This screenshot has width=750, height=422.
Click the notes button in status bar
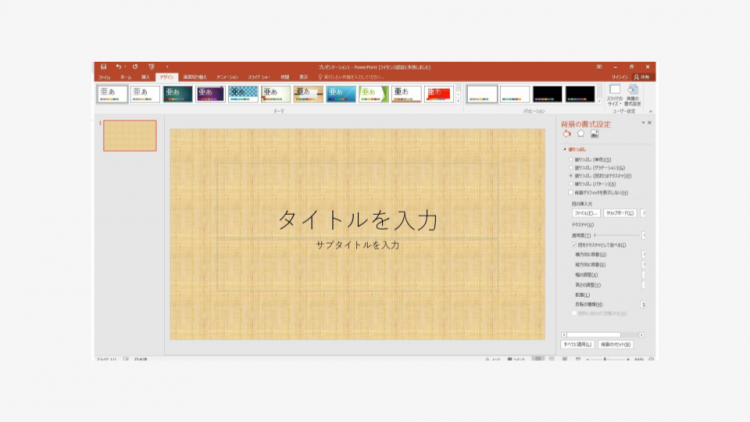[x=493, y=359]
